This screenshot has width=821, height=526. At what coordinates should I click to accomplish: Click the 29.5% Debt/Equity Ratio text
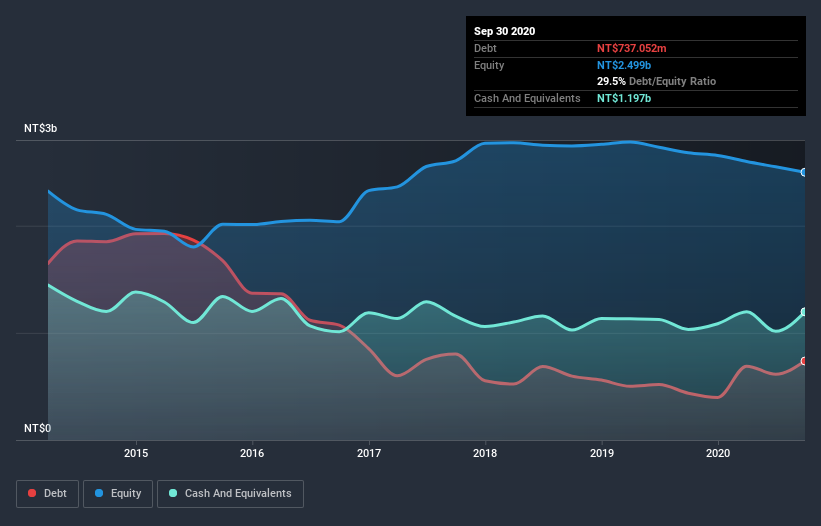point(657,81)
